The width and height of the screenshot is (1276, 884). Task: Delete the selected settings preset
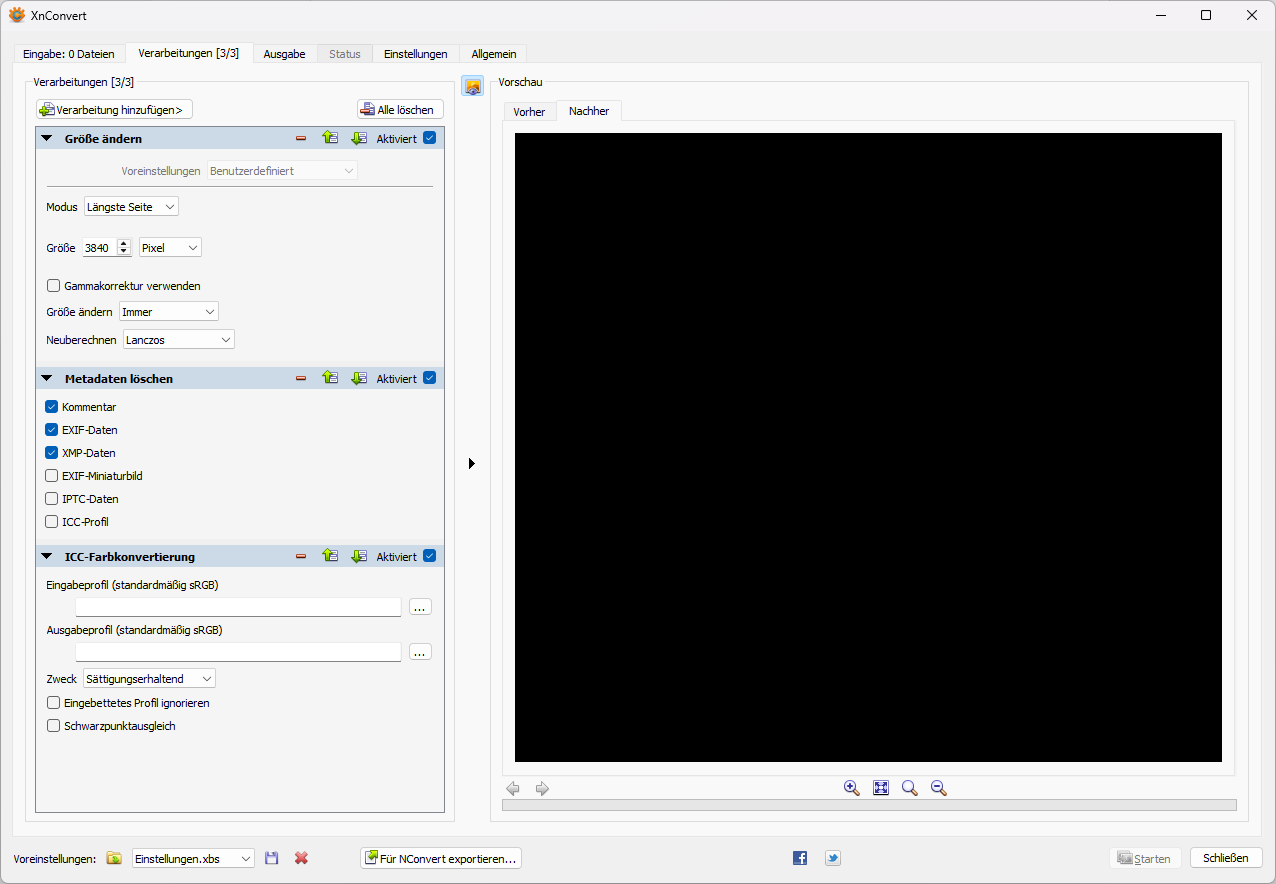pos(301,858)
